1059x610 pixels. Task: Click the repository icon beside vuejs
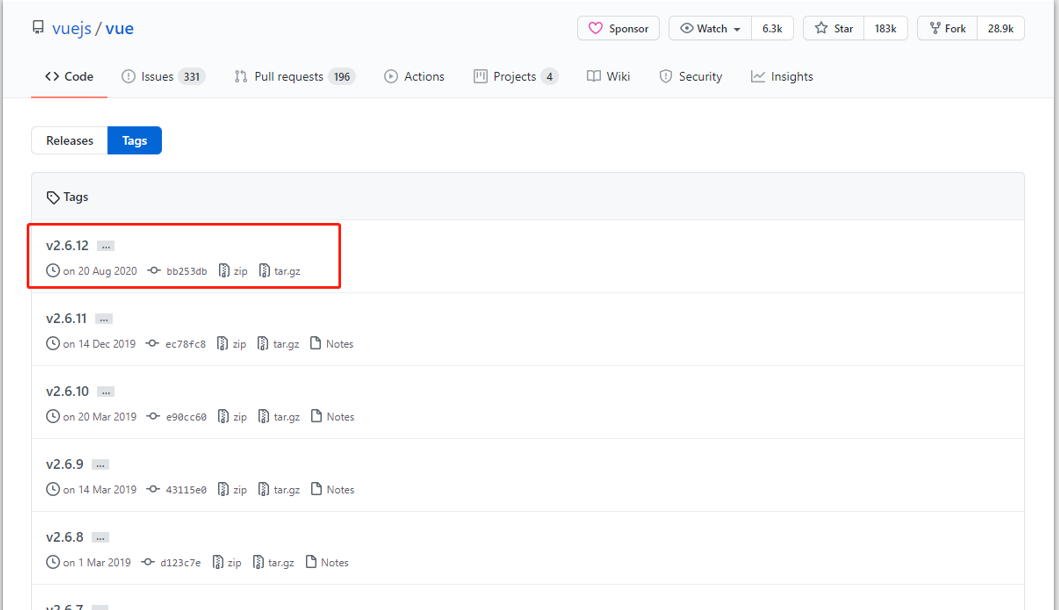click(38, 28)
